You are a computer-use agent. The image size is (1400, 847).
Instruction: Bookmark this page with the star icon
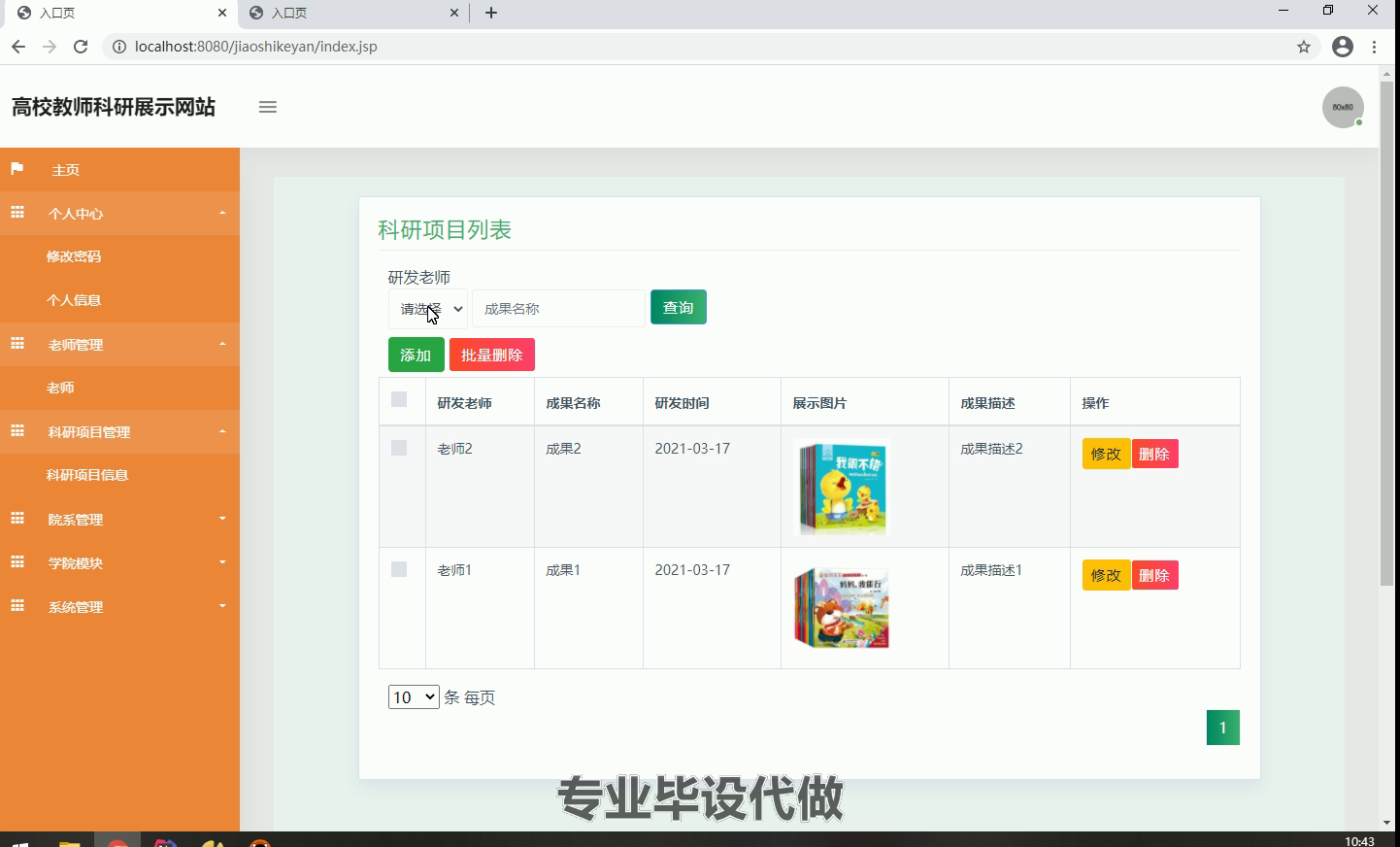click(x=1304, y=47)
